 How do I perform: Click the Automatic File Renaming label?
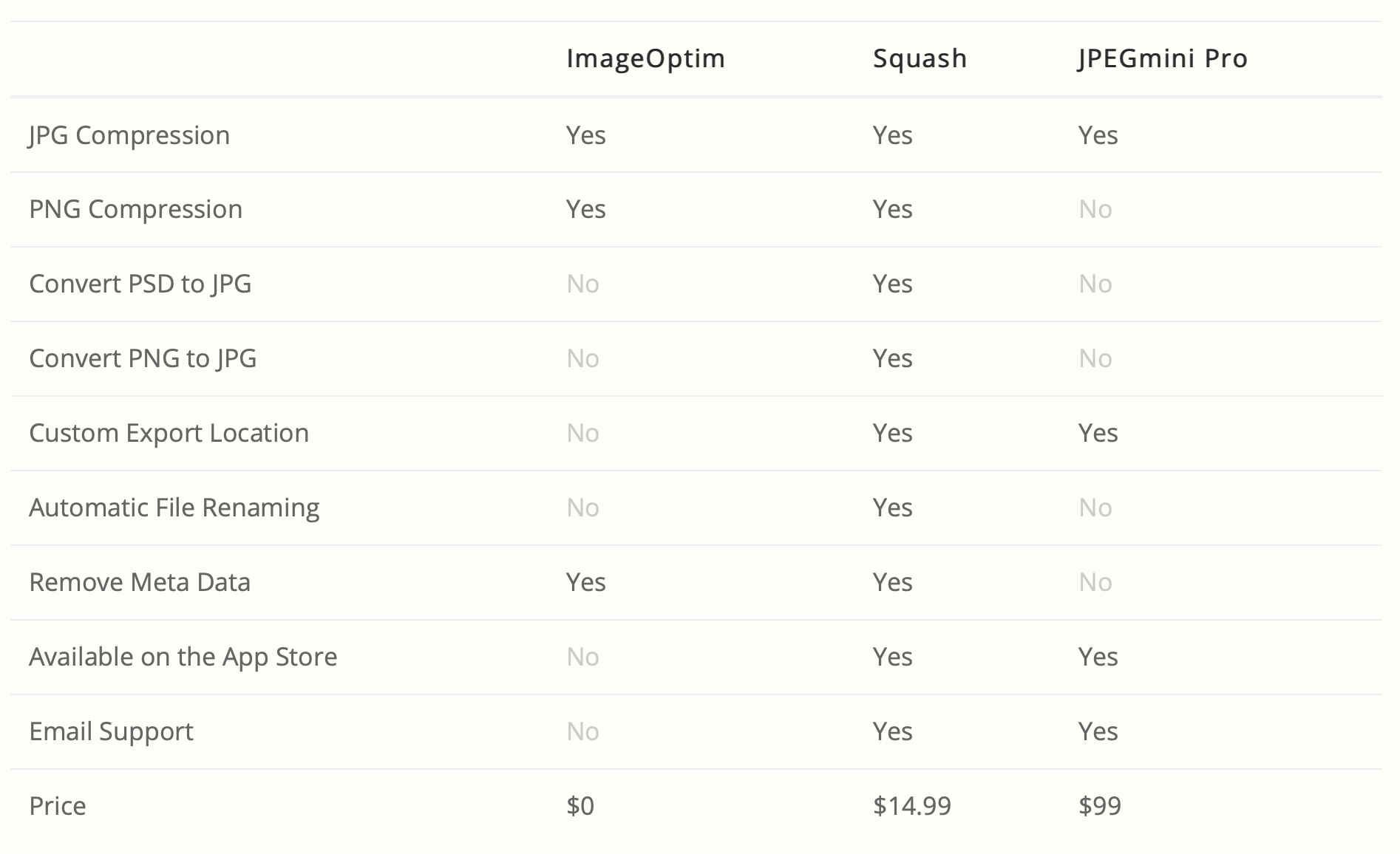[x=174, y=508]
